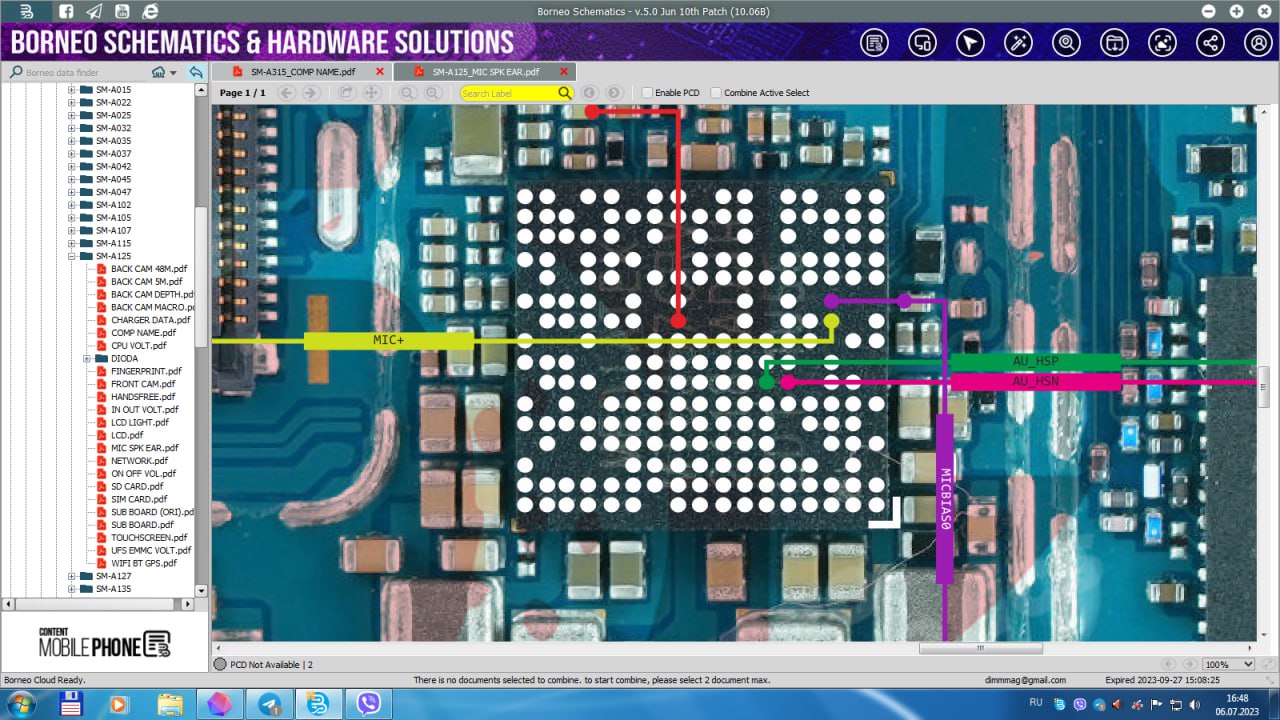The image size is (1280, 720).
Task: Expand the SM-A115 folder
Action: (x=72, y=243)
